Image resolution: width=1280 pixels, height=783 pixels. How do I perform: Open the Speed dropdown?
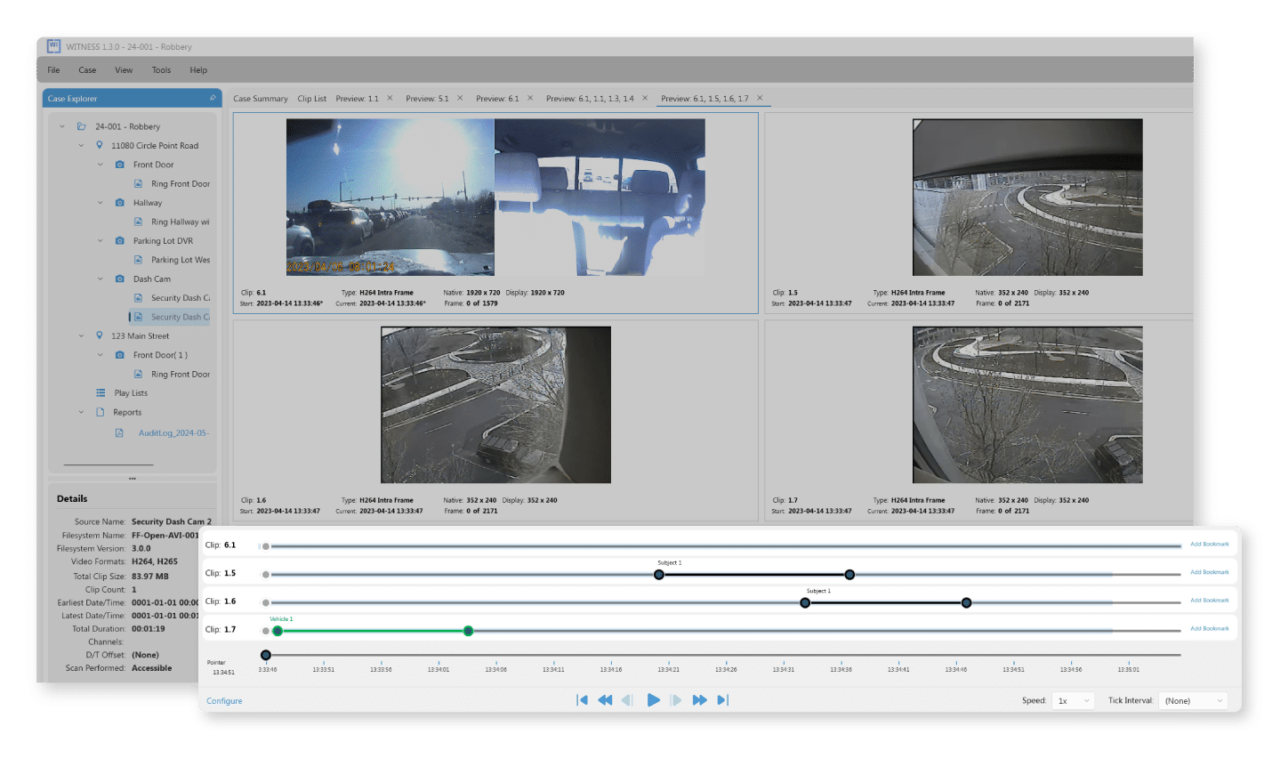pos(1073,700)
